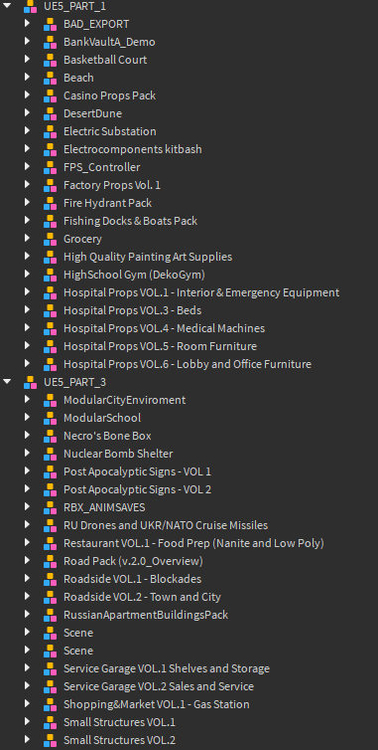Screen dimensions: 378x750
Task: Select Hospital Props VOL.4 - Medical Machines
Action: tap(164, 329)
